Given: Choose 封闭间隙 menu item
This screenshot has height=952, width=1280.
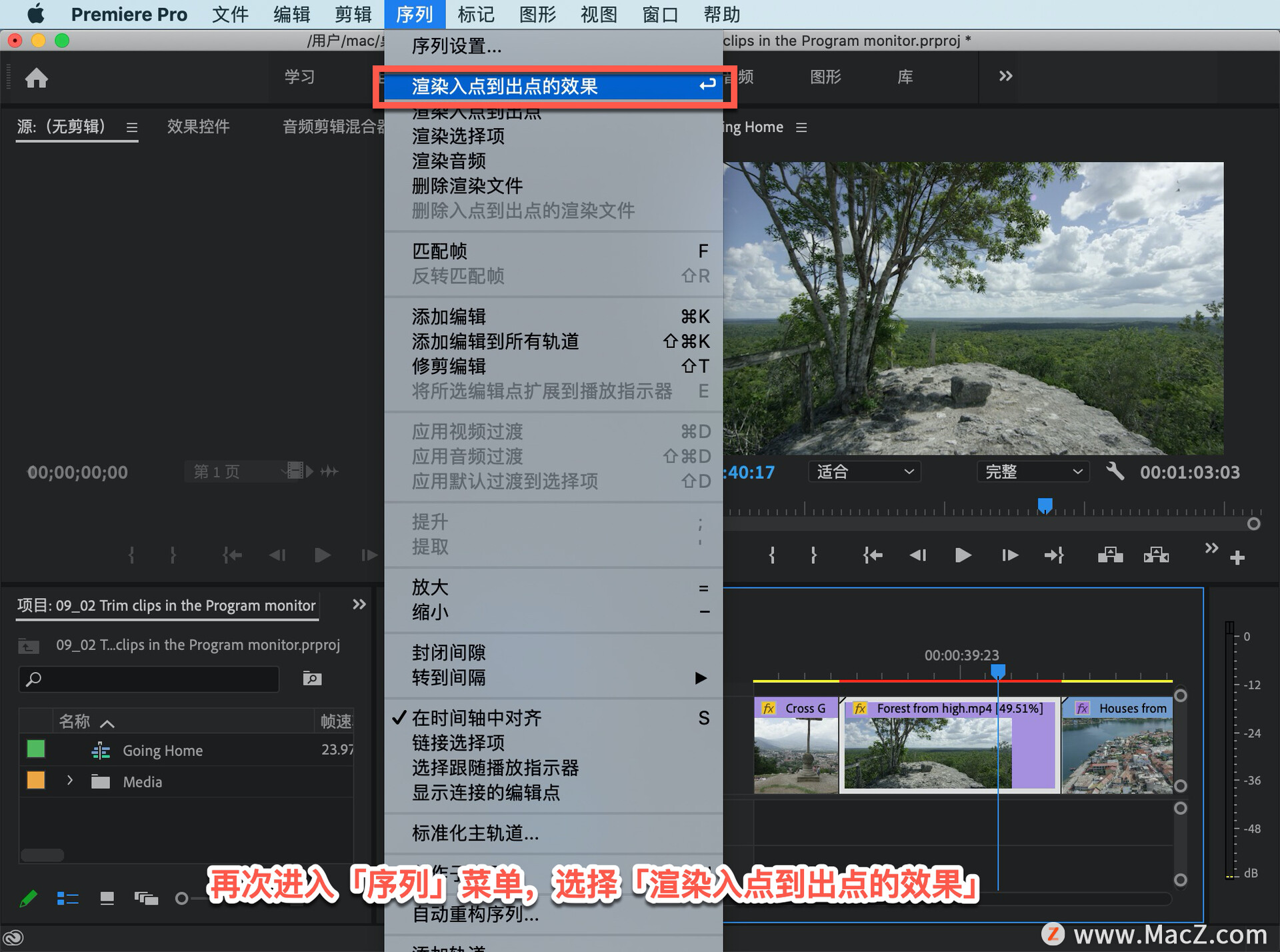Looking at the screenshot, I should (x=553, y=653).
